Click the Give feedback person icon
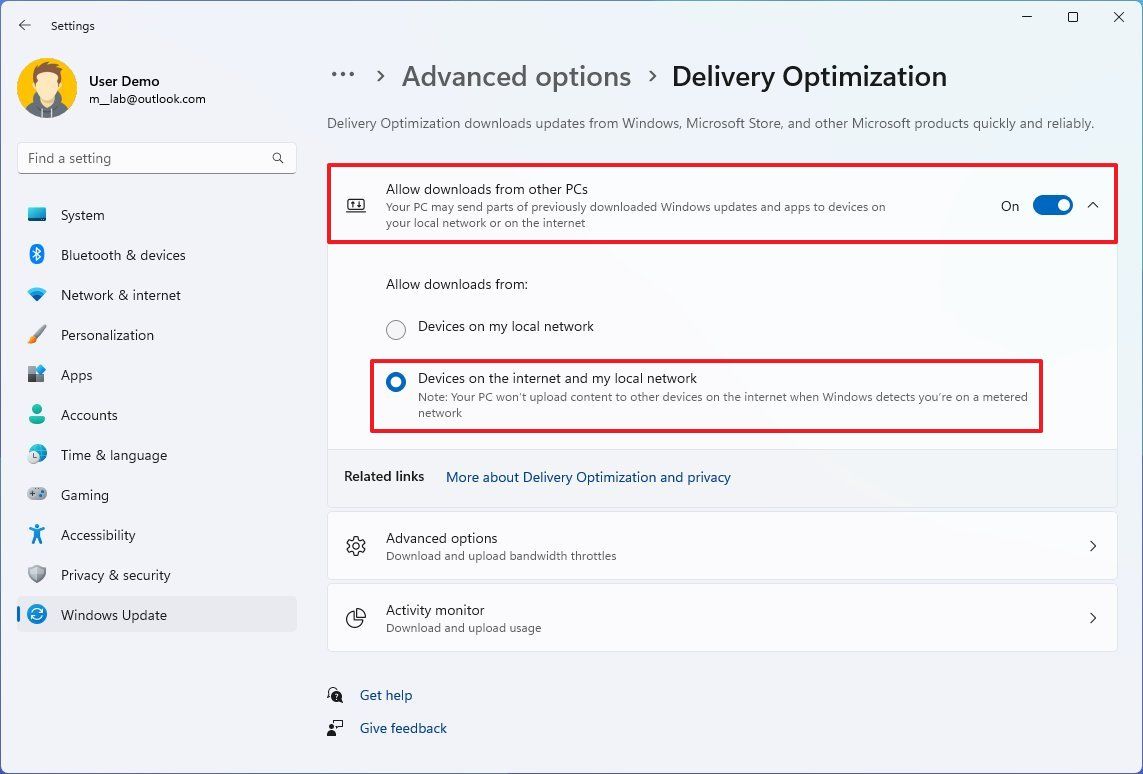1143x774 pixels. click(x=335, y=727)
